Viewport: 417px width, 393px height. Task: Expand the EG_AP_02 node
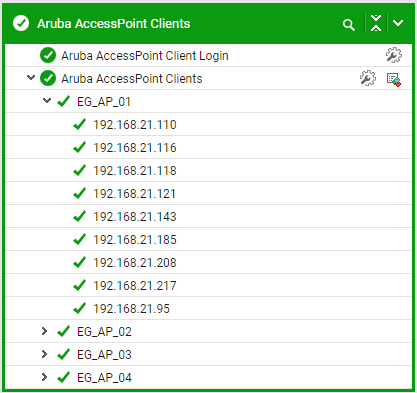(44, 331)
